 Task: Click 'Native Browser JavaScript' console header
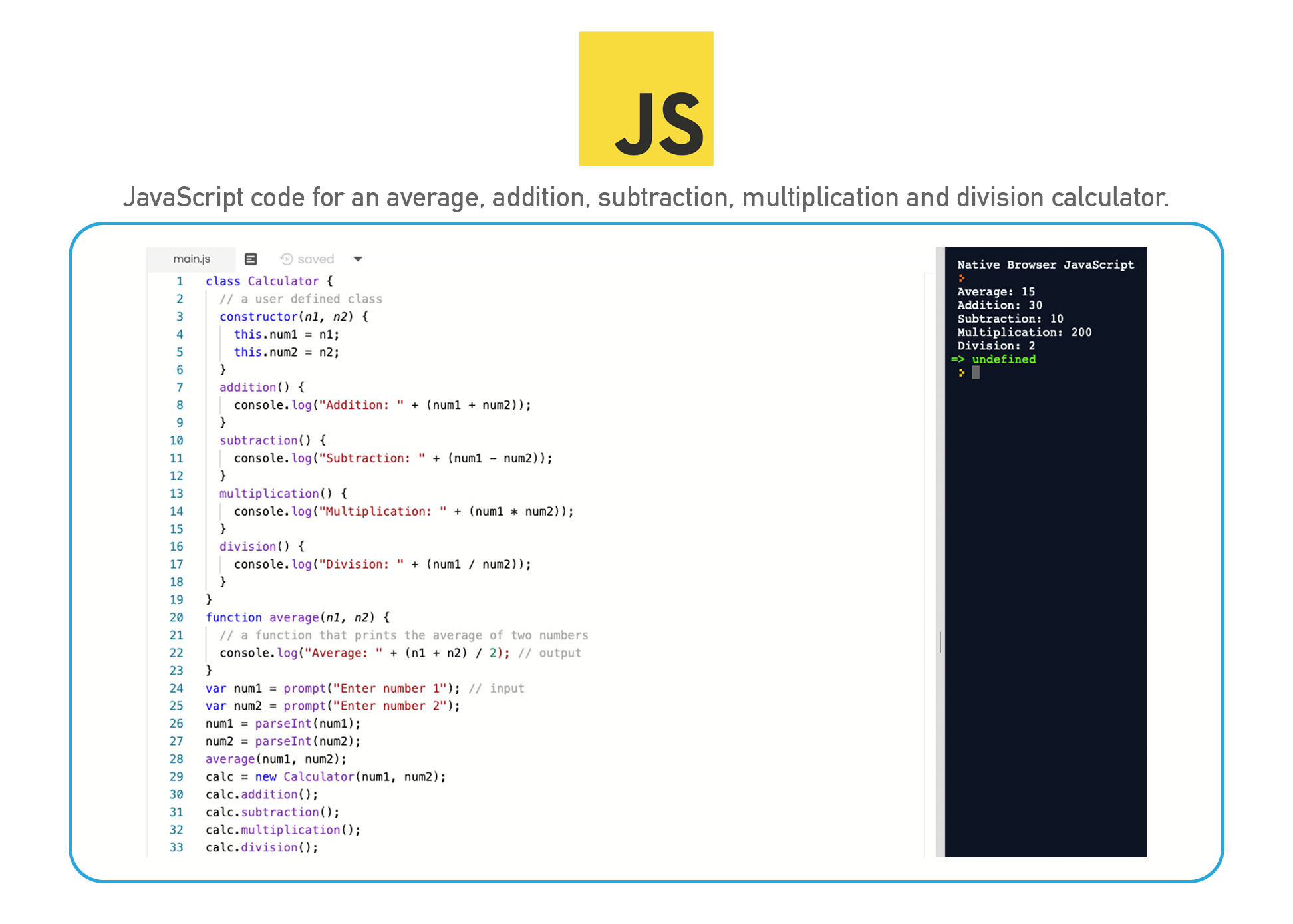click(x=1046, y=265)
